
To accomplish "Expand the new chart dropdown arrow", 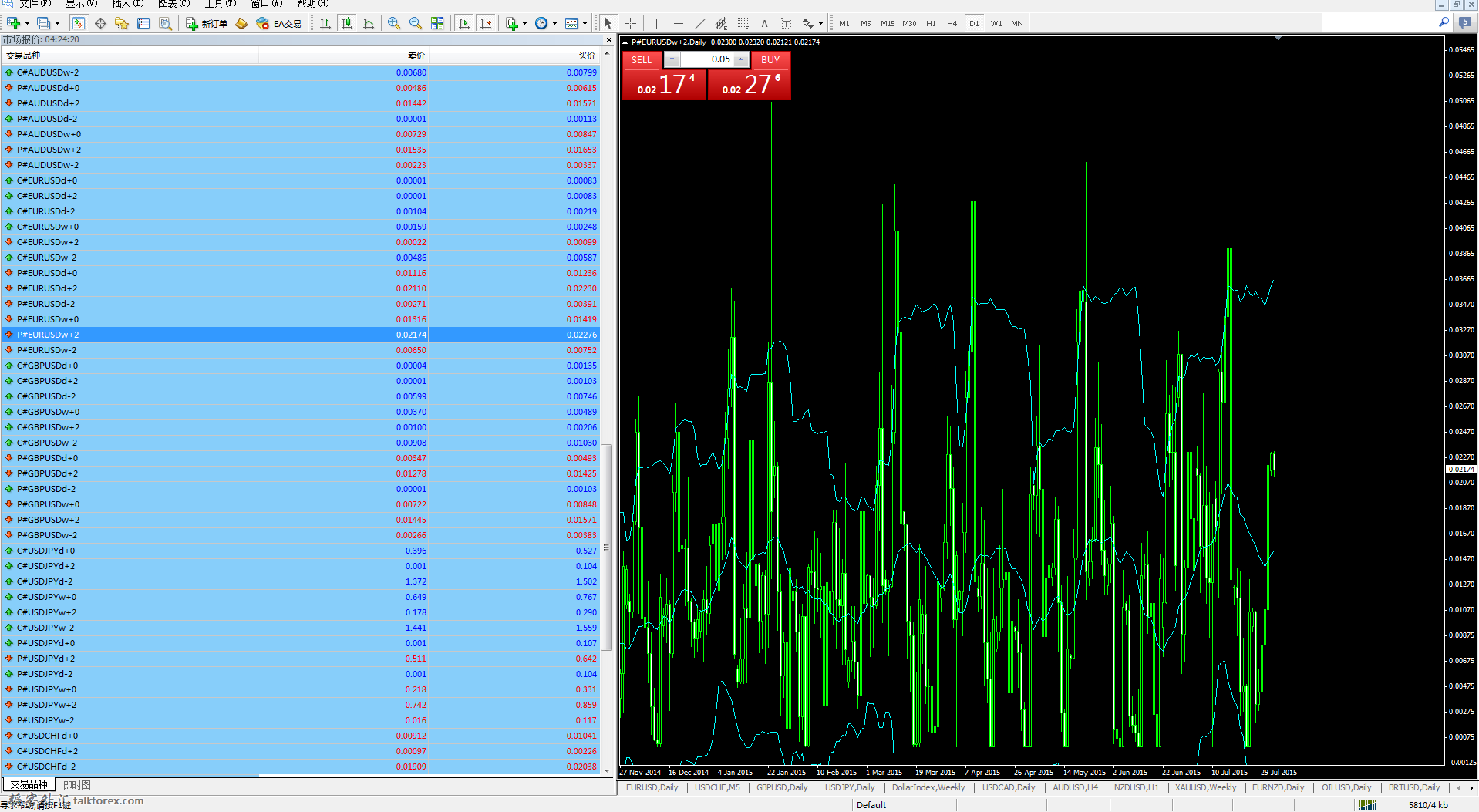I will [27, 23].
